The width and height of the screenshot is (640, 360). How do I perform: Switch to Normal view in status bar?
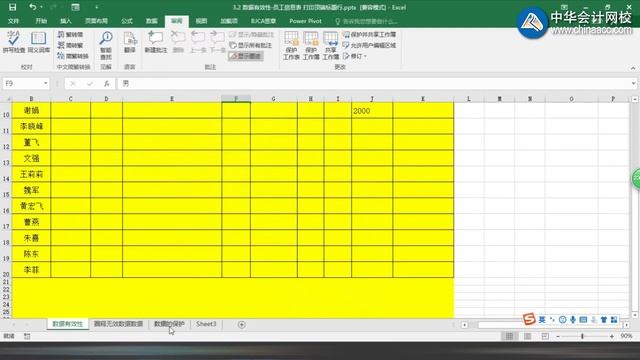click(509, 336)
